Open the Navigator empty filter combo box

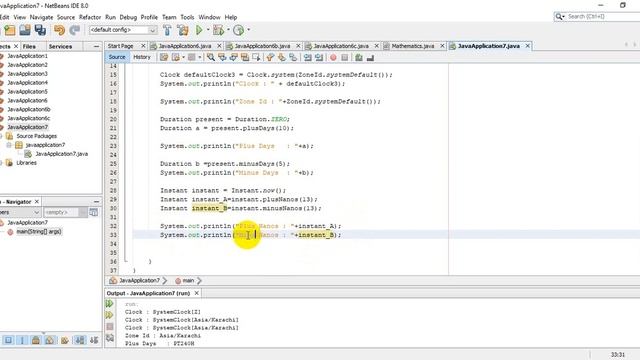[x=65, y=212]
